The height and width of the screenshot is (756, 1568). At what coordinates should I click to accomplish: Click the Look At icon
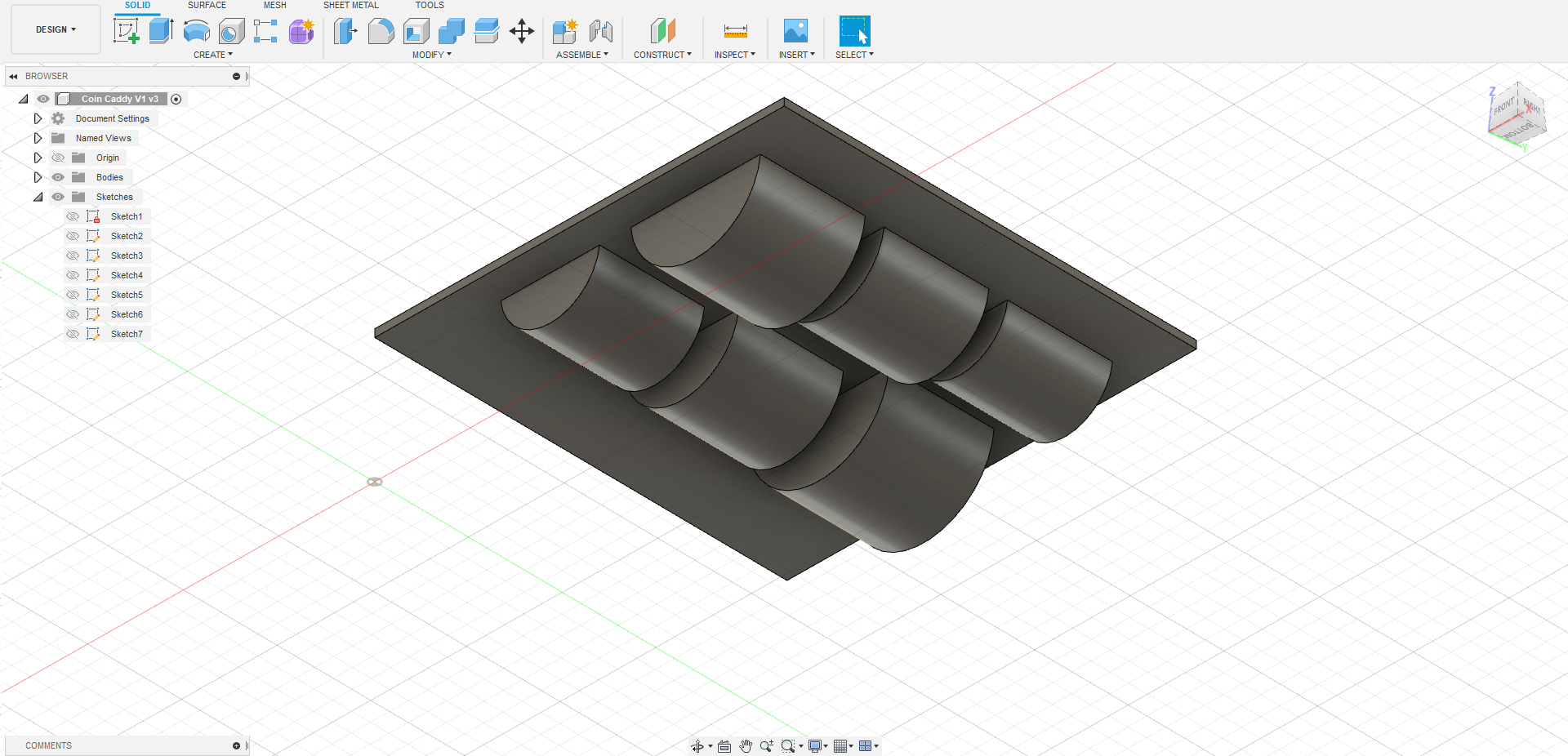(724, 746)
